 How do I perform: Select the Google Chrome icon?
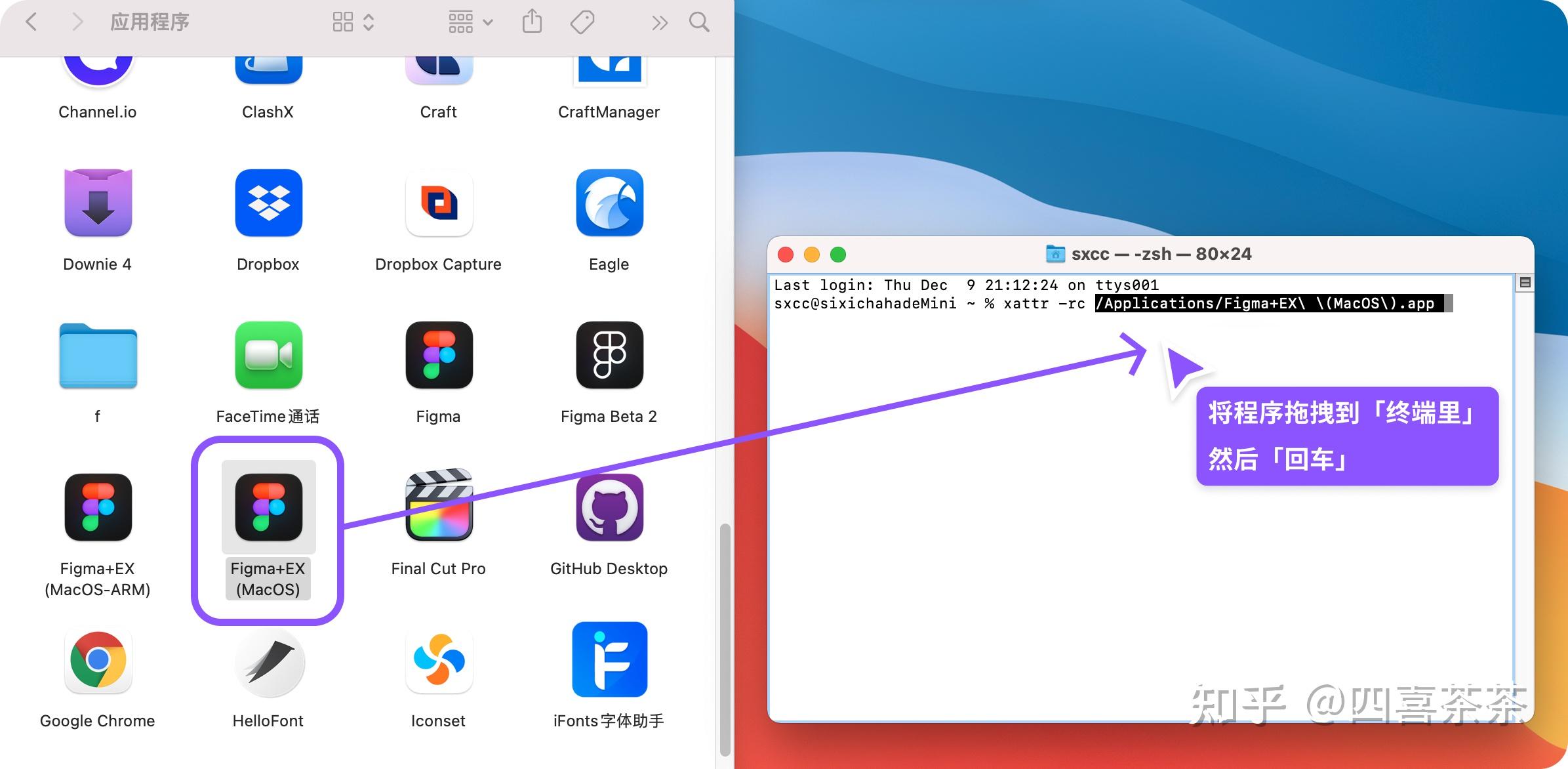coord(98,659)
